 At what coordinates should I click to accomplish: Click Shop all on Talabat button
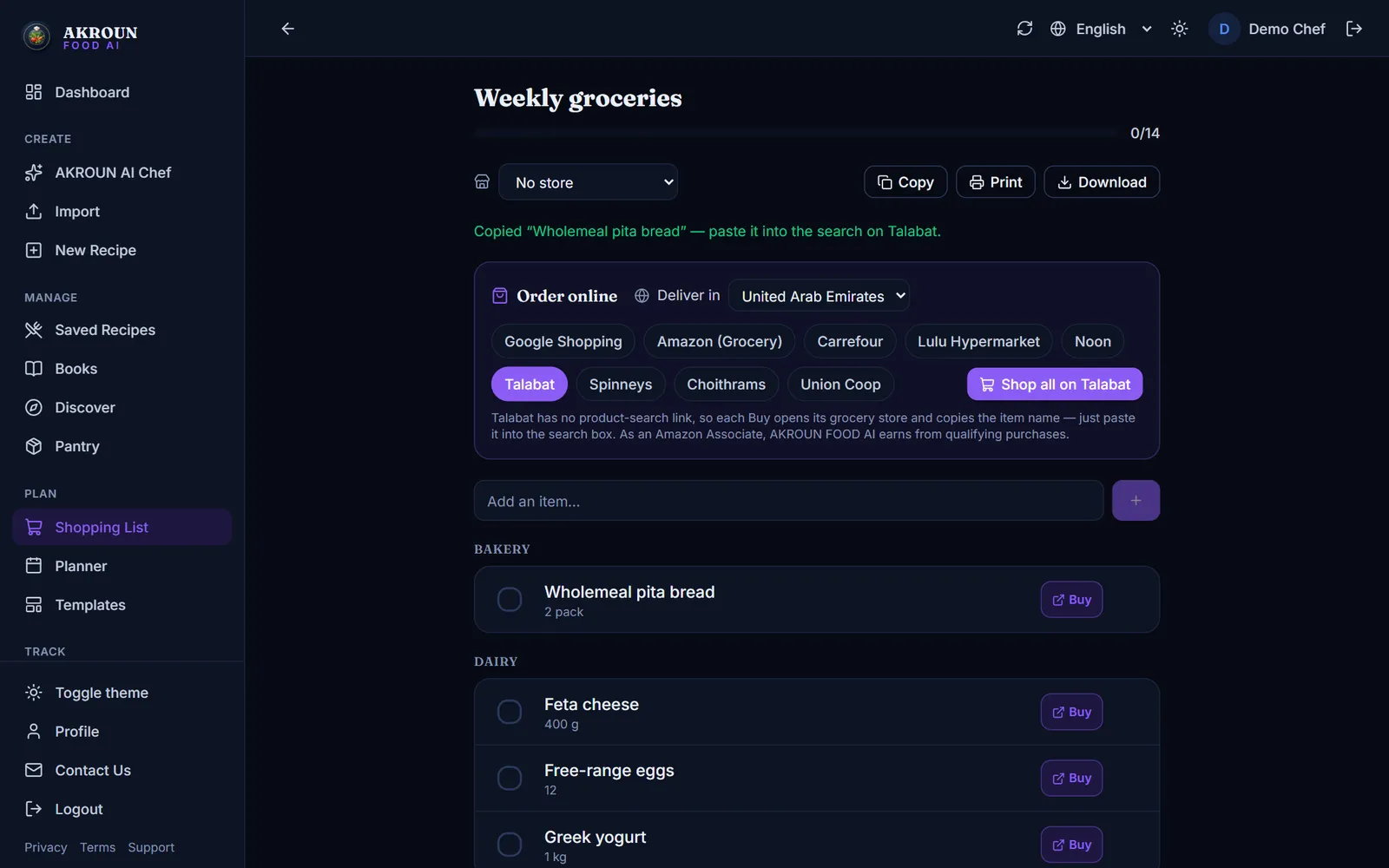tap(1055, 385)
